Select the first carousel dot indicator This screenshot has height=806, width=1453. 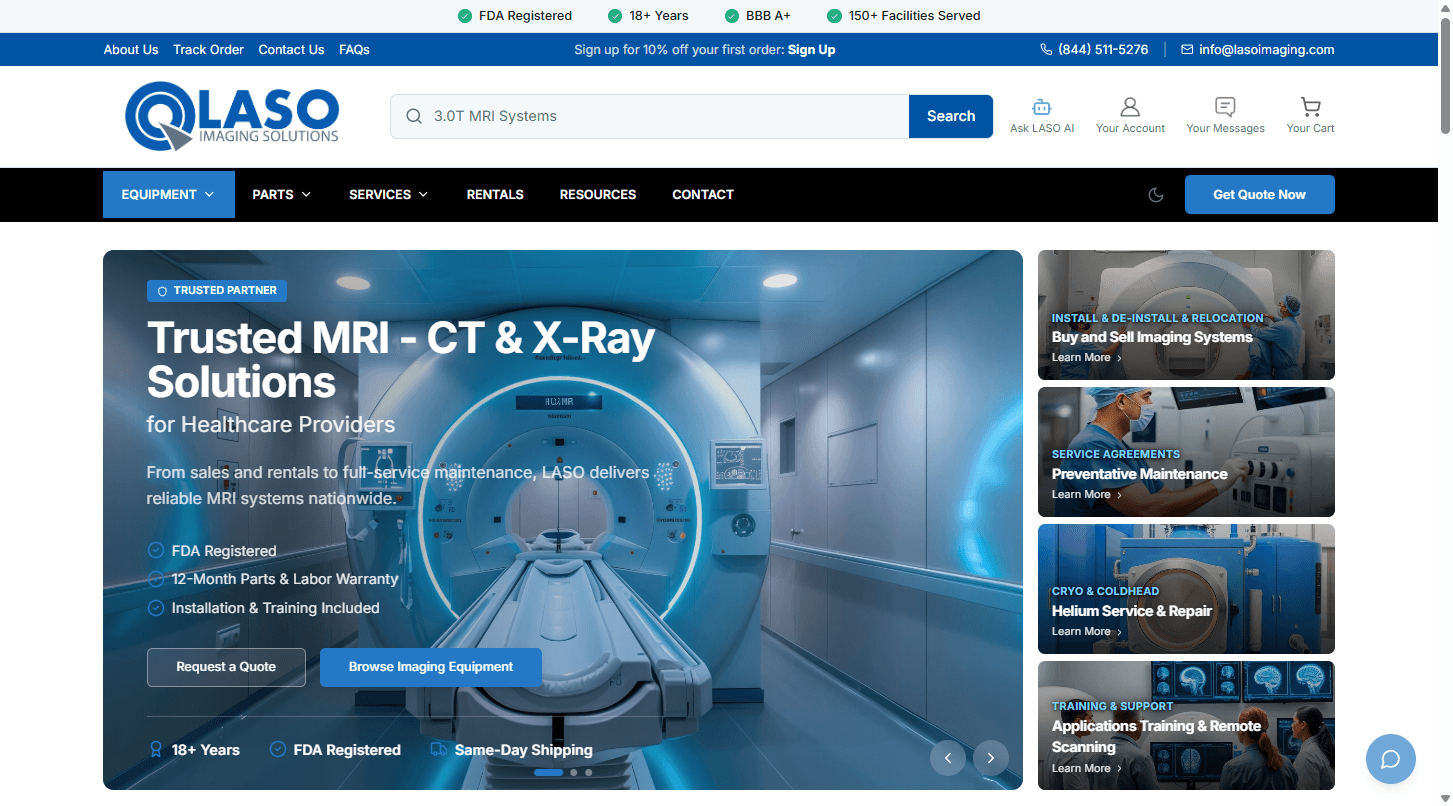pyautogui.click(x=548, y=772)
